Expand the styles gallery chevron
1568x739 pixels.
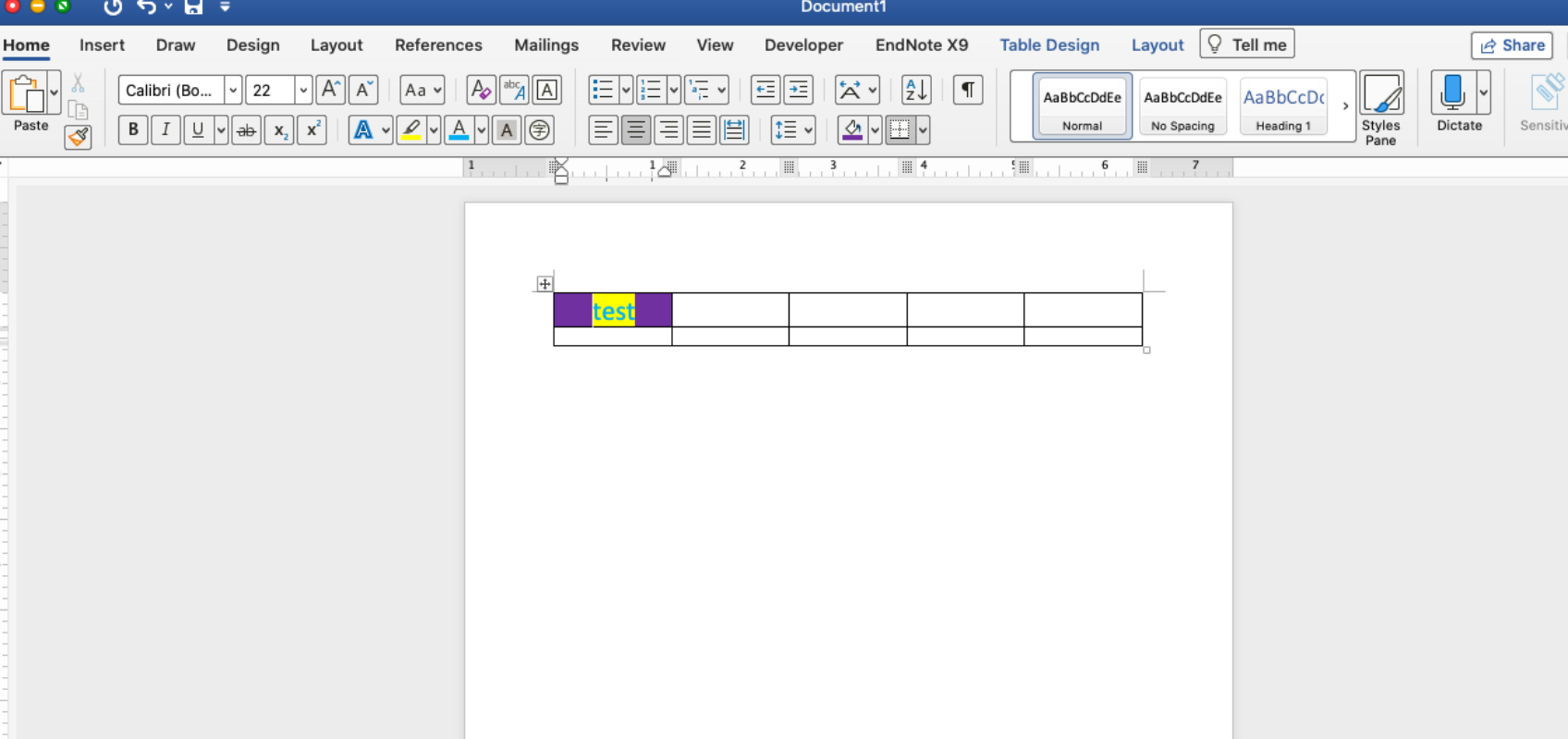1345,106
